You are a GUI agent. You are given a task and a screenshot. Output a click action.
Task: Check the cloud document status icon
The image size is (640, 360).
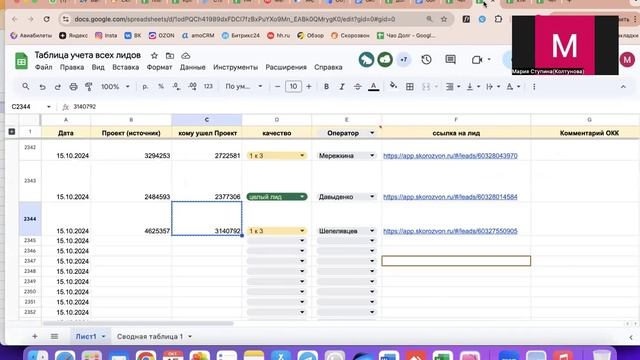click(x=186, y=56)
